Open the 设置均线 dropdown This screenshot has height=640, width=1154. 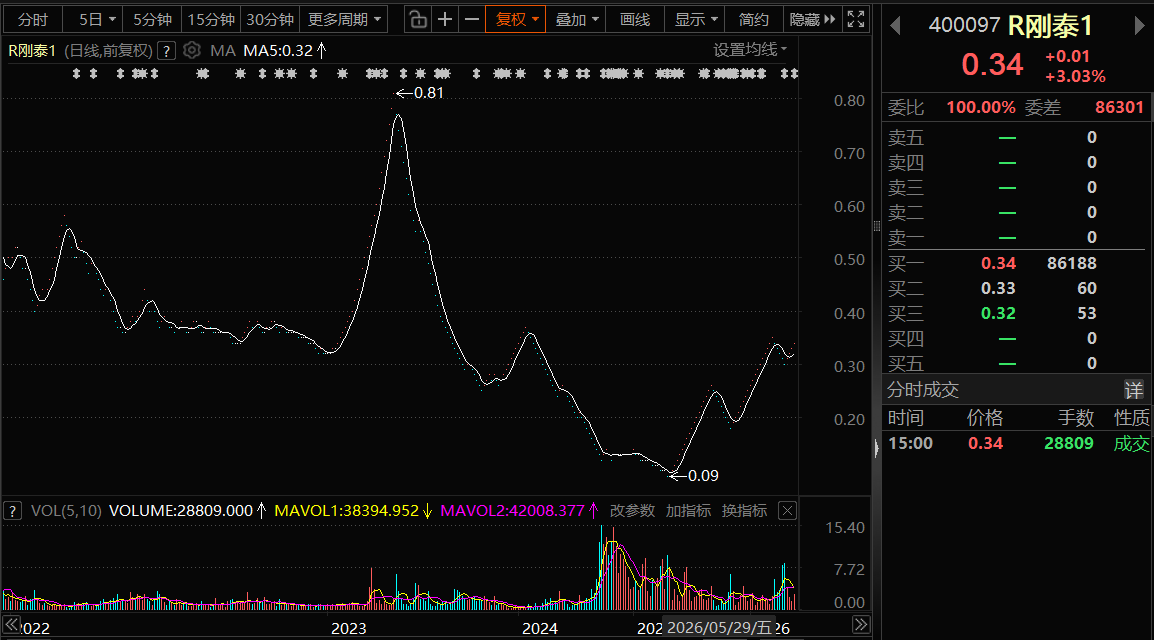point(750,49)
